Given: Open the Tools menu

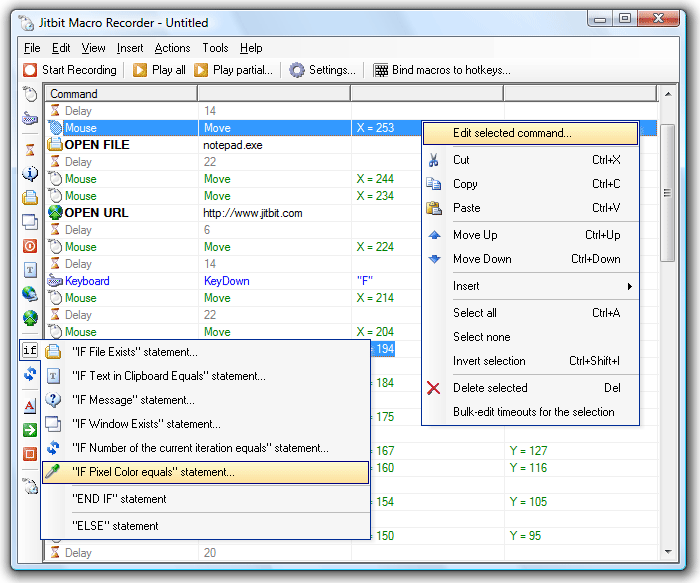Looking at the screenshot, I should 215,48.
